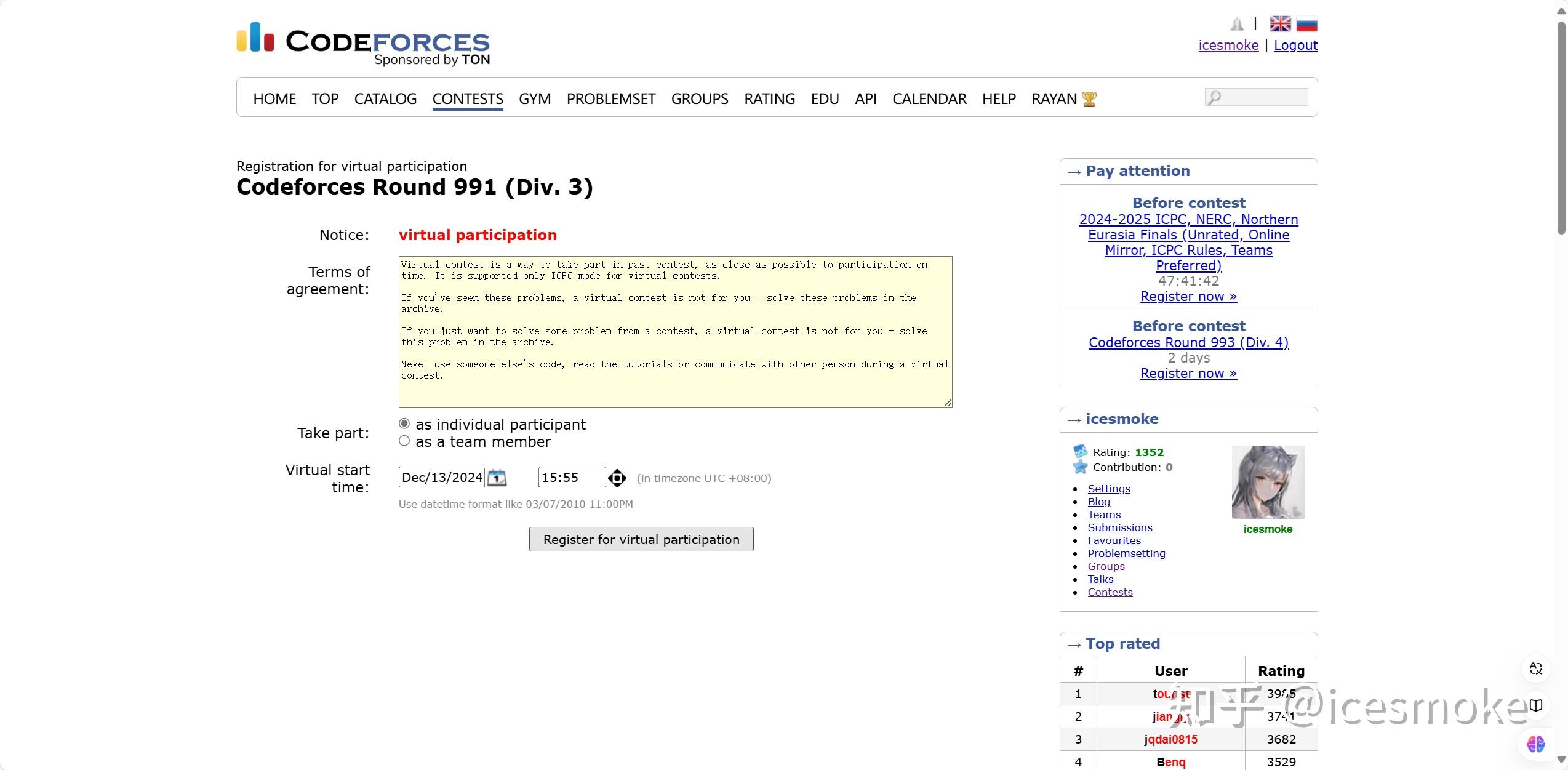1568x770 pixels.
Task: Click the page's vertical scrollbar thumb
Action: point(1561,129)
